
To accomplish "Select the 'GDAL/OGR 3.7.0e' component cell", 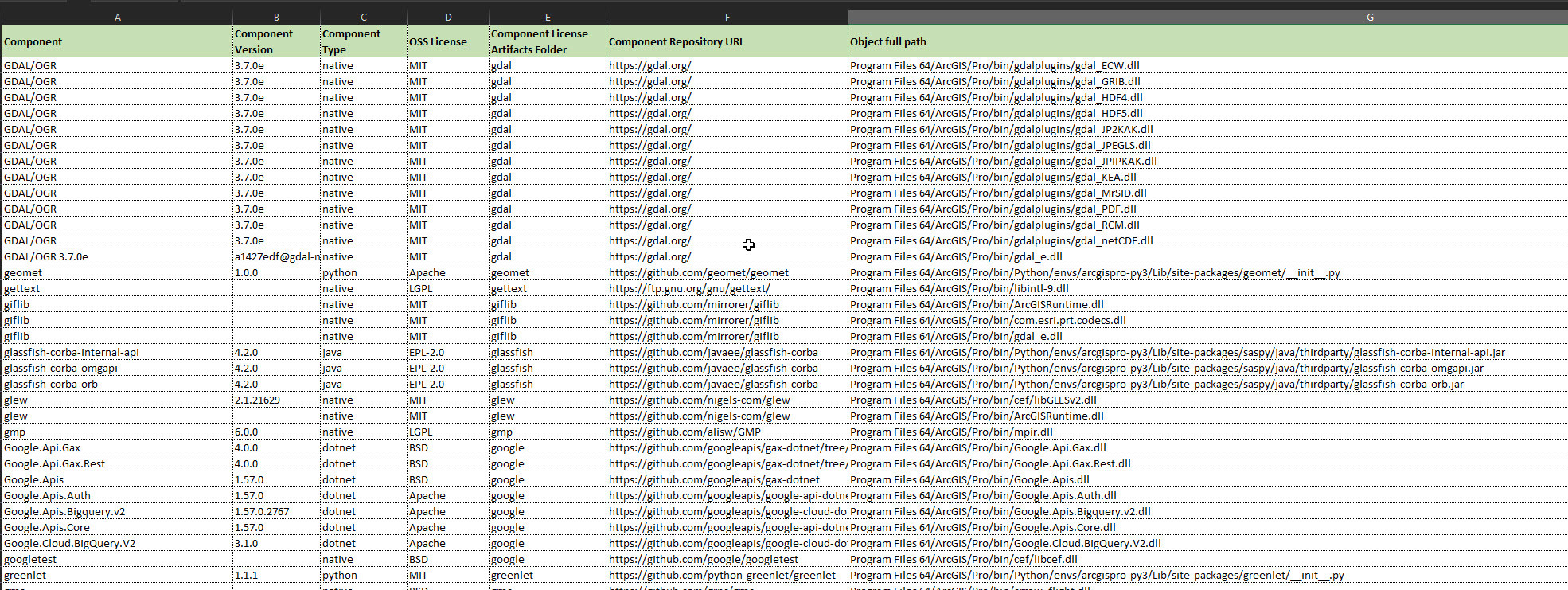I will tap(117, 256).
